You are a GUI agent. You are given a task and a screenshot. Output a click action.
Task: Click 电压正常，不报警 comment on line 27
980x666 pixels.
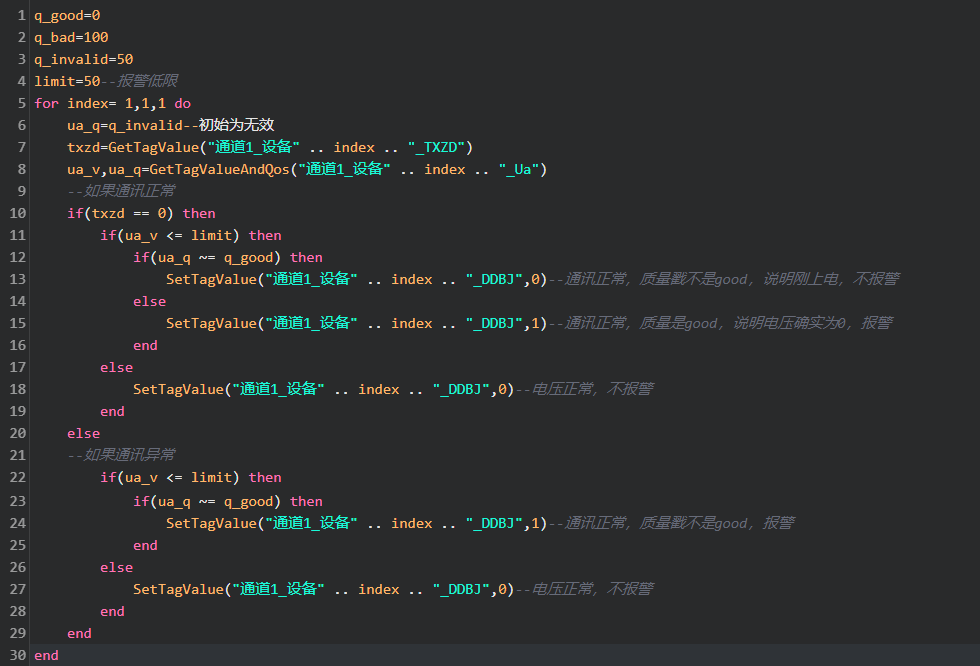pyautogui.click(x=584, y=589)
